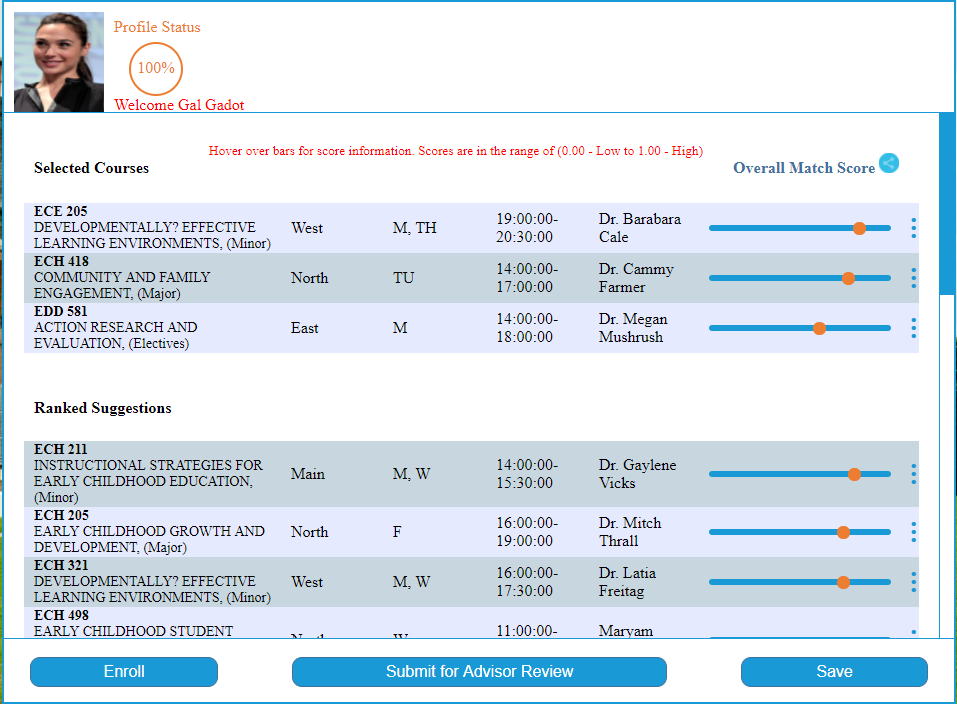Viewport: 957px width, 704px height.
Task: Open three-dot menu for EDD 581 course
Action: [913, 328]
